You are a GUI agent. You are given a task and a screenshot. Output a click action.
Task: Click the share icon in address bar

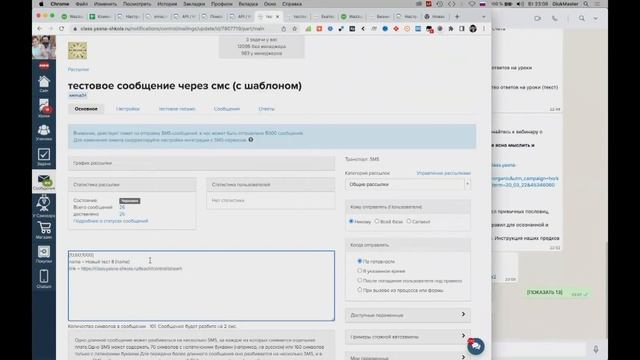pyautogui.click(x=284, y=29)
